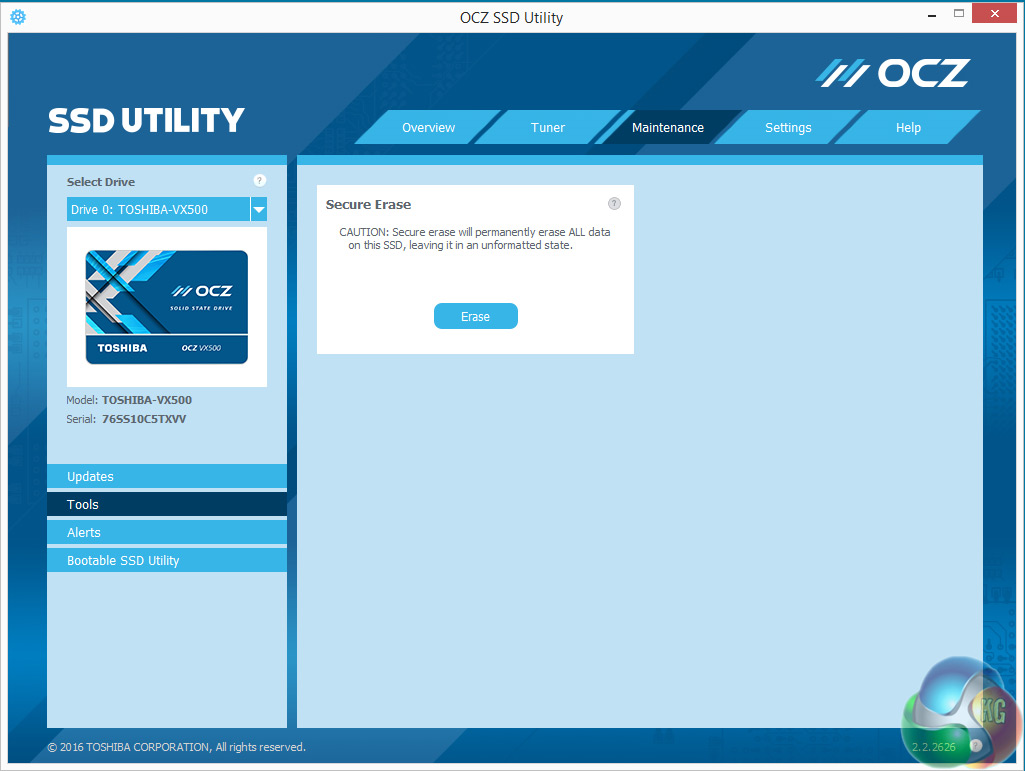1025x771 pixels.
Task: Open the Overview tab
Action: [428, 128]
